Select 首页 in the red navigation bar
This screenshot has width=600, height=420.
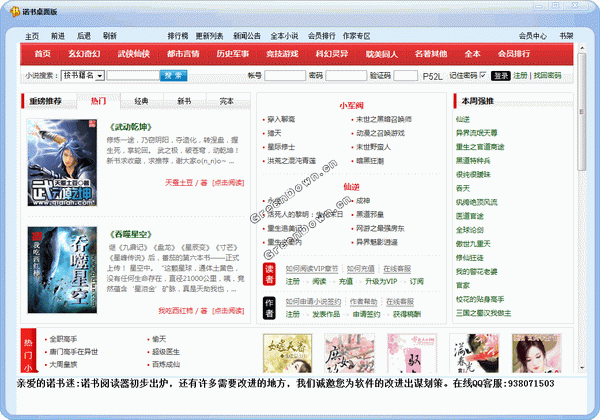[x=42, y=54]
